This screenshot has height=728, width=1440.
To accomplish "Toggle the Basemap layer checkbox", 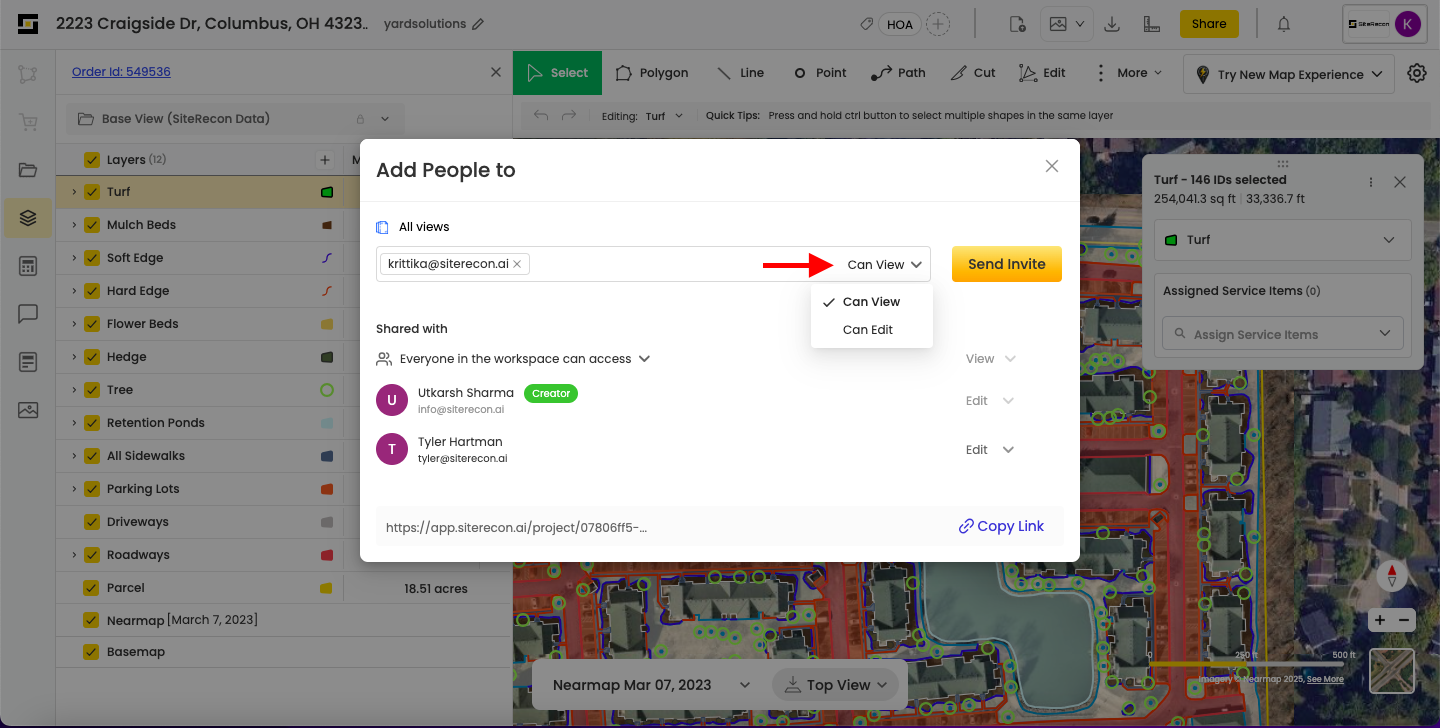I will pos(92,652).
